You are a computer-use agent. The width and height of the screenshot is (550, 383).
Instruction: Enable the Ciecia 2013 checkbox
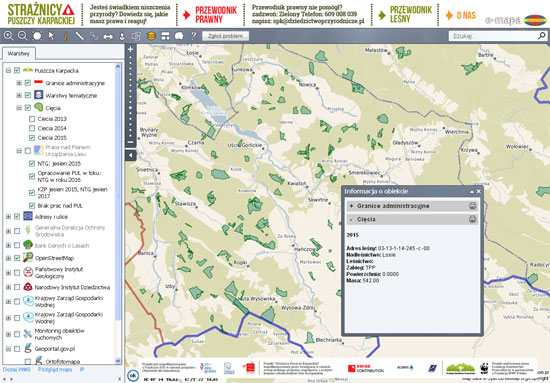[32, 119]
